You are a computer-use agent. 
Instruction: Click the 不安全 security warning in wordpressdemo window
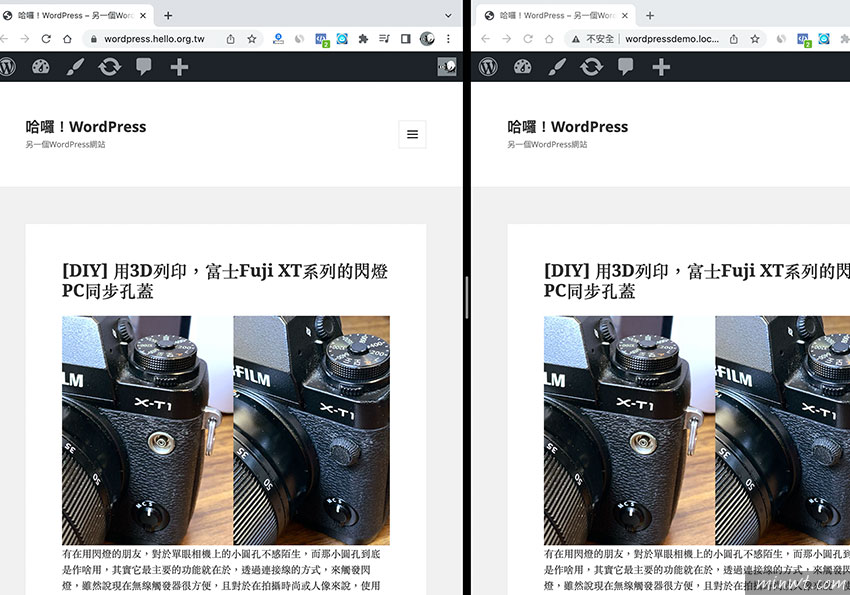pyautogui.click(x=593, y=39)
